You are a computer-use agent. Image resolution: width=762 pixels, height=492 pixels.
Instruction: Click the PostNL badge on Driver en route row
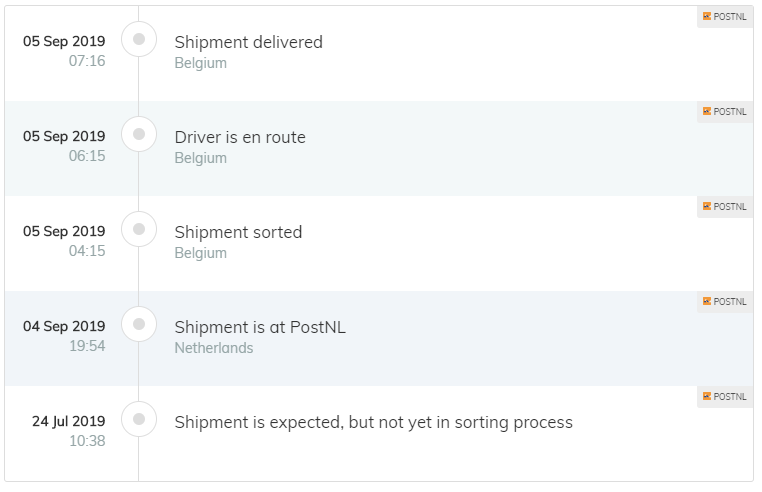point(725,112)
